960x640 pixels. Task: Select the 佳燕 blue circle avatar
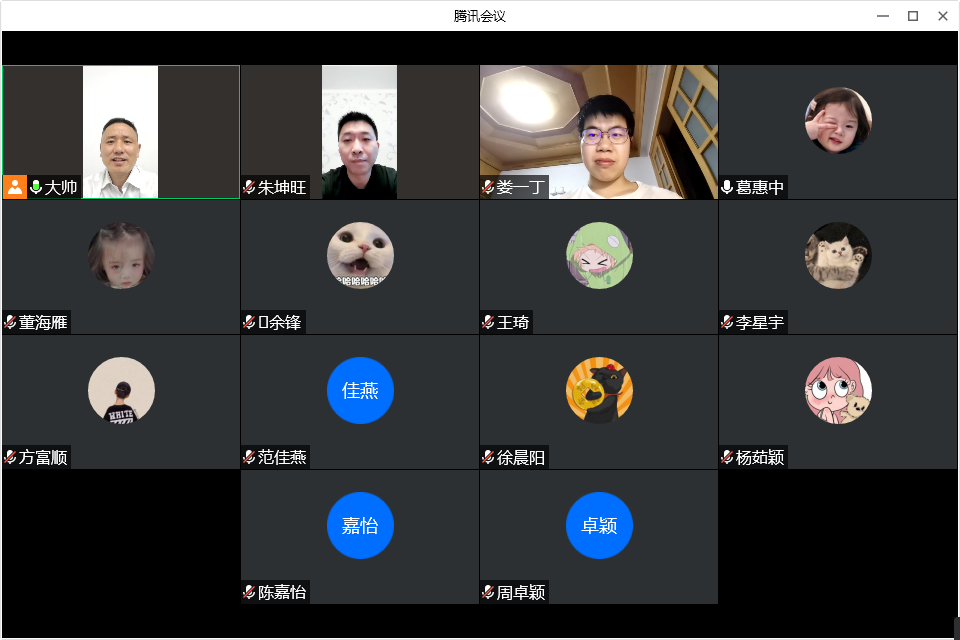click(x=360, y=390)
